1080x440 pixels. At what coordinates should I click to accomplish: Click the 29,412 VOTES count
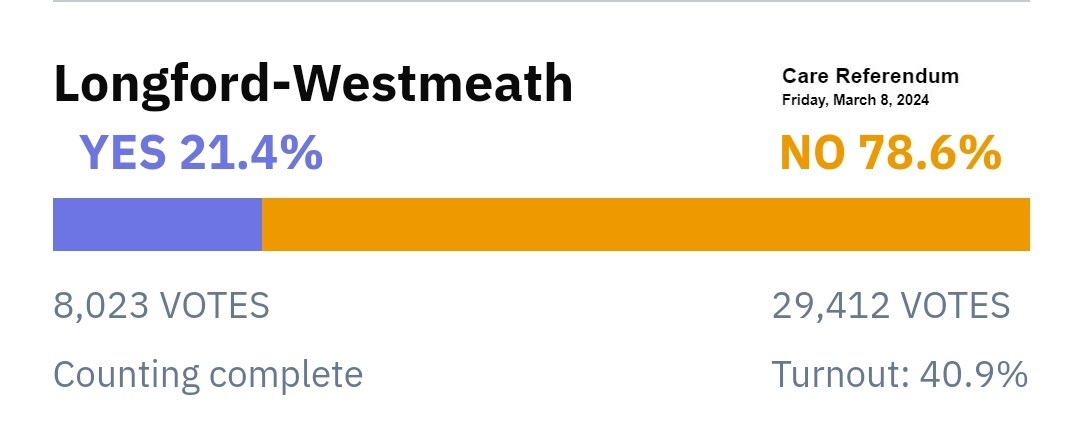(x=891, y=306)
